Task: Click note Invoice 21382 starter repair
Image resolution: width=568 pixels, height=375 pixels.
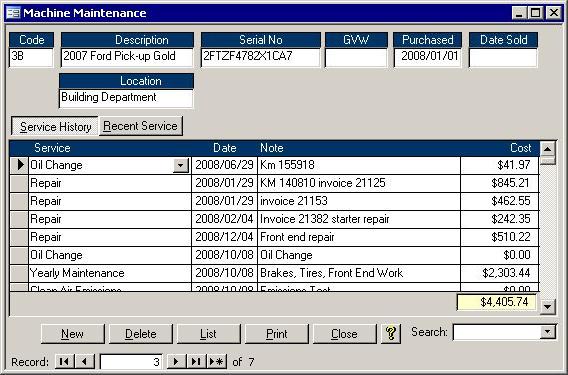Action: (x=359, y=220)
